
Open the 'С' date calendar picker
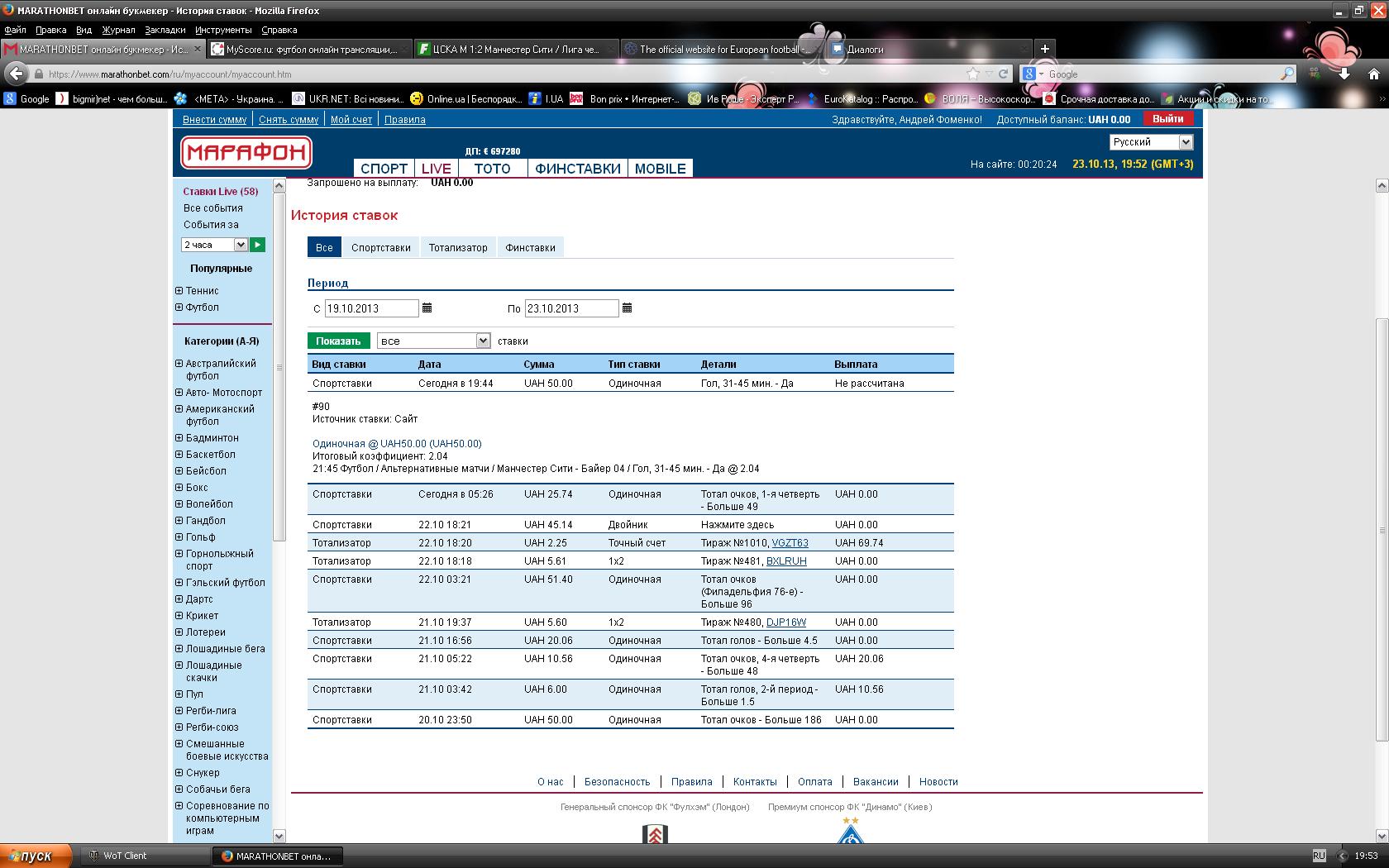pyautogui.click(x=427, y=308)
